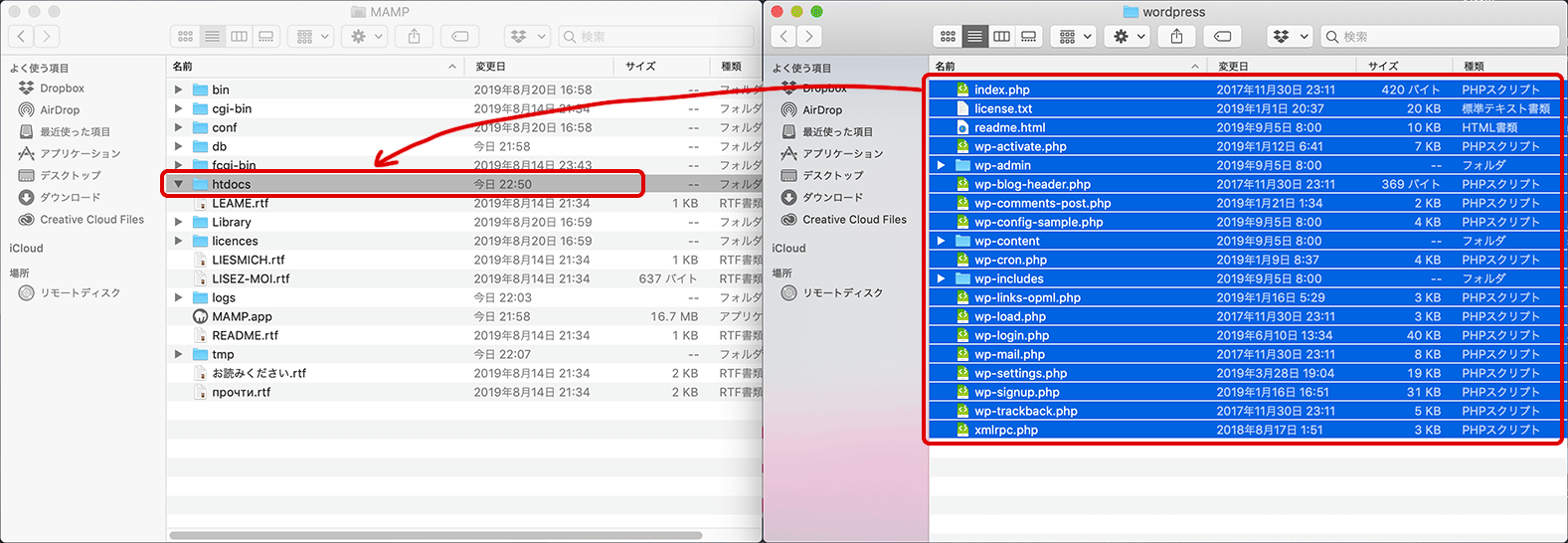
Task: Switch MAMP window to column view
Action: (239, 37)
